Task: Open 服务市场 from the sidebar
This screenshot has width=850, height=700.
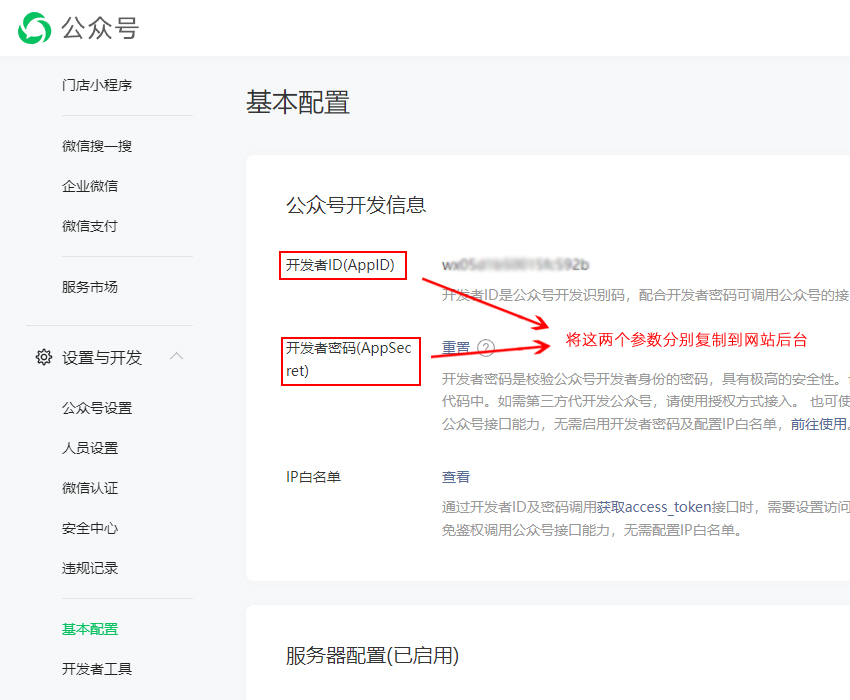Action: (89, 287)
